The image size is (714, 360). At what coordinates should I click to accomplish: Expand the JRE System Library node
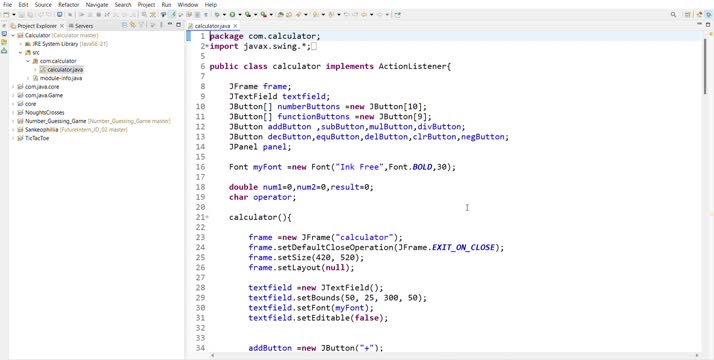point(21,44)
